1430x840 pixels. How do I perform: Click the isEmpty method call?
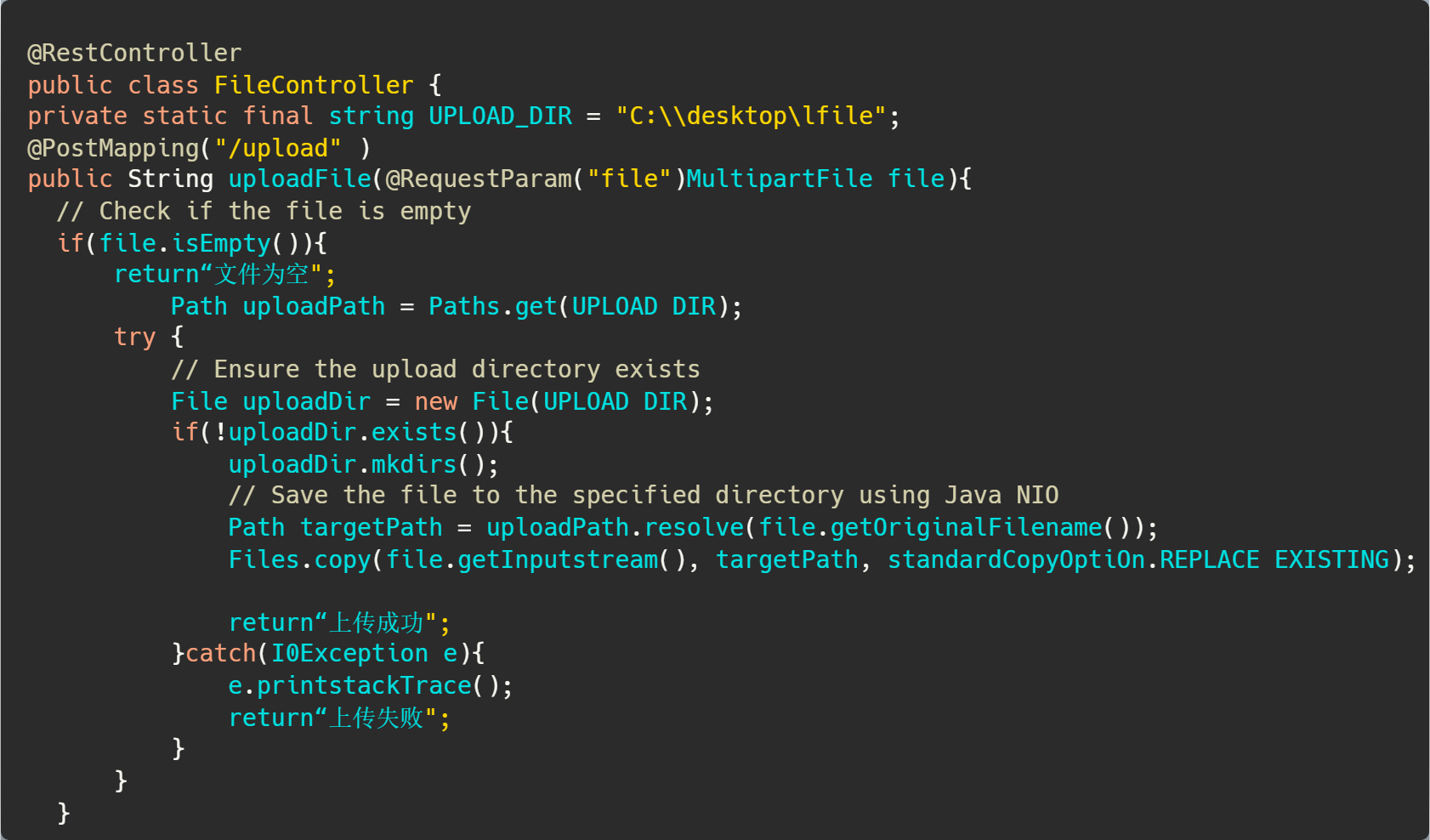click(x=221, y=243)
